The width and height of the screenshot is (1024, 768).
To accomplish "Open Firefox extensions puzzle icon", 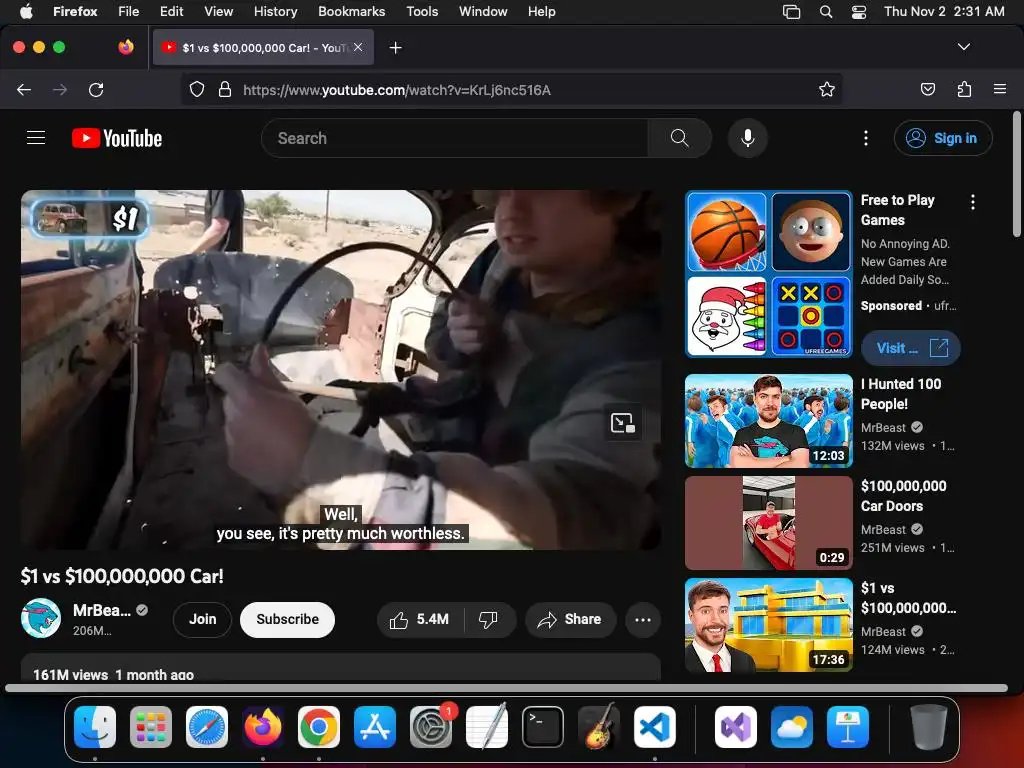I will coord(964,89).
